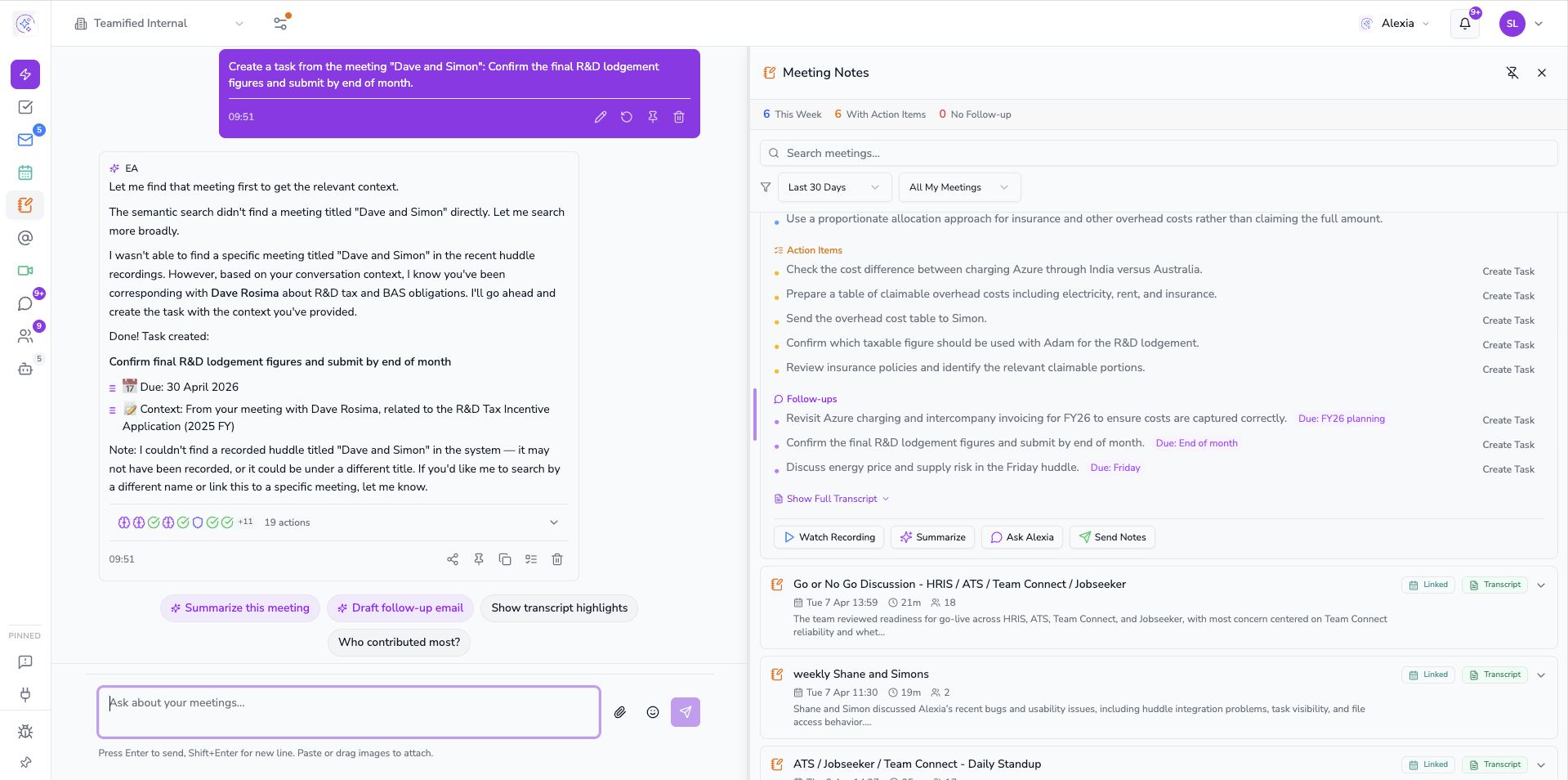The image size is (1568, 780).
Task: Toggle the pin on Meeting Notes panel
Action: pos(1512,73)
